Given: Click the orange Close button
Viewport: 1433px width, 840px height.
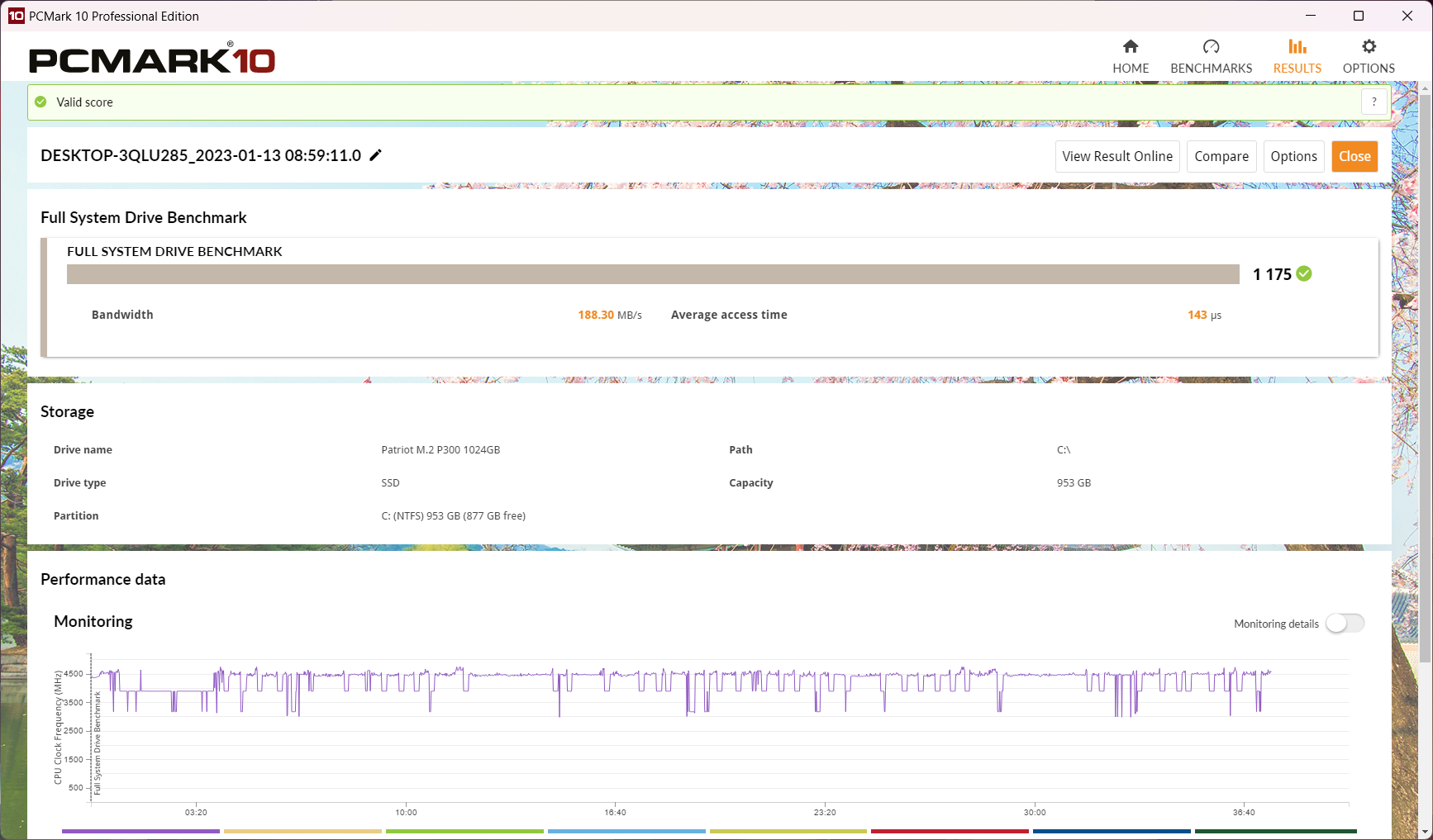Looking at the screenshot, I should click(x=1354, y=156).
